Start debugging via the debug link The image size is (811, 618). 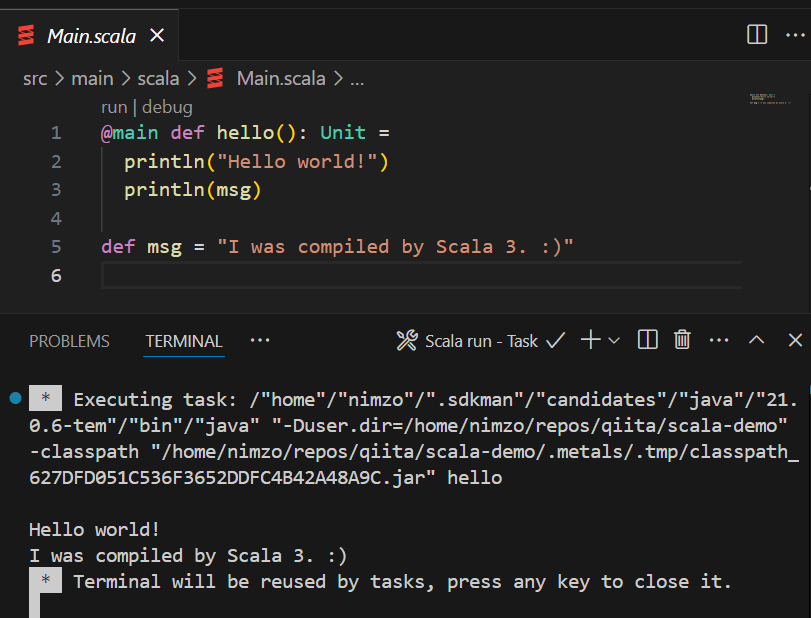[167, 106]
